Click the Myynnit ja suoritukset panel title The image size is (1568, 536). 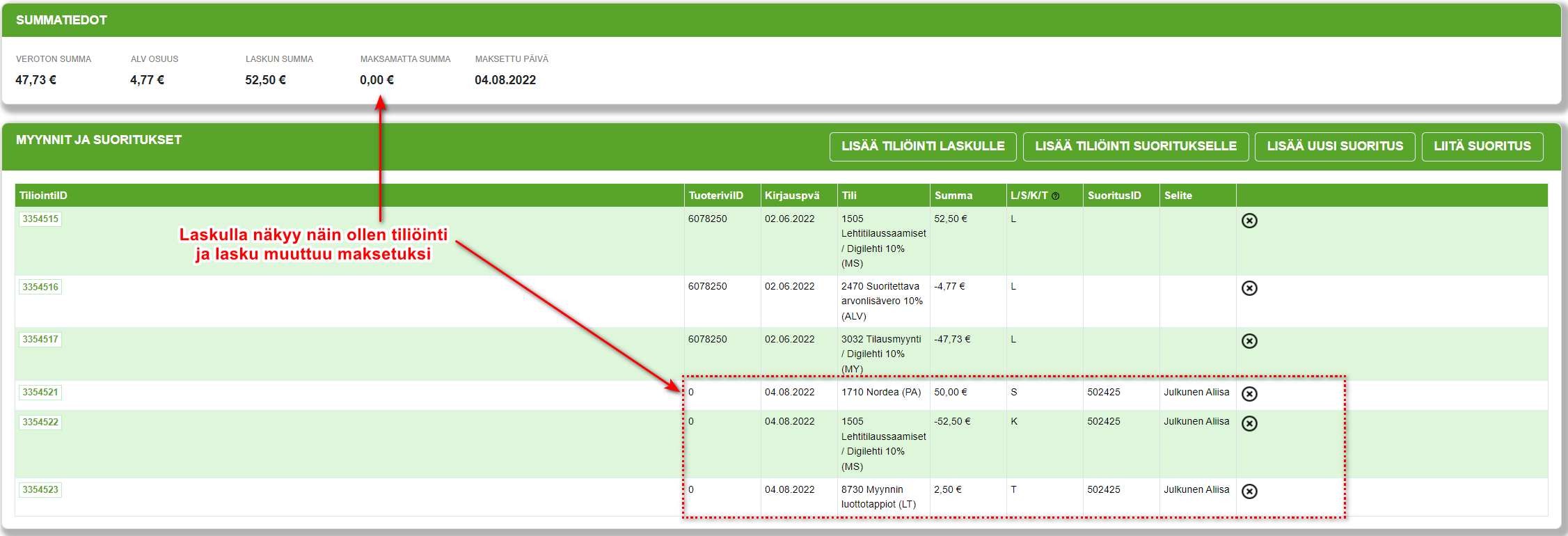click(99, 140)
